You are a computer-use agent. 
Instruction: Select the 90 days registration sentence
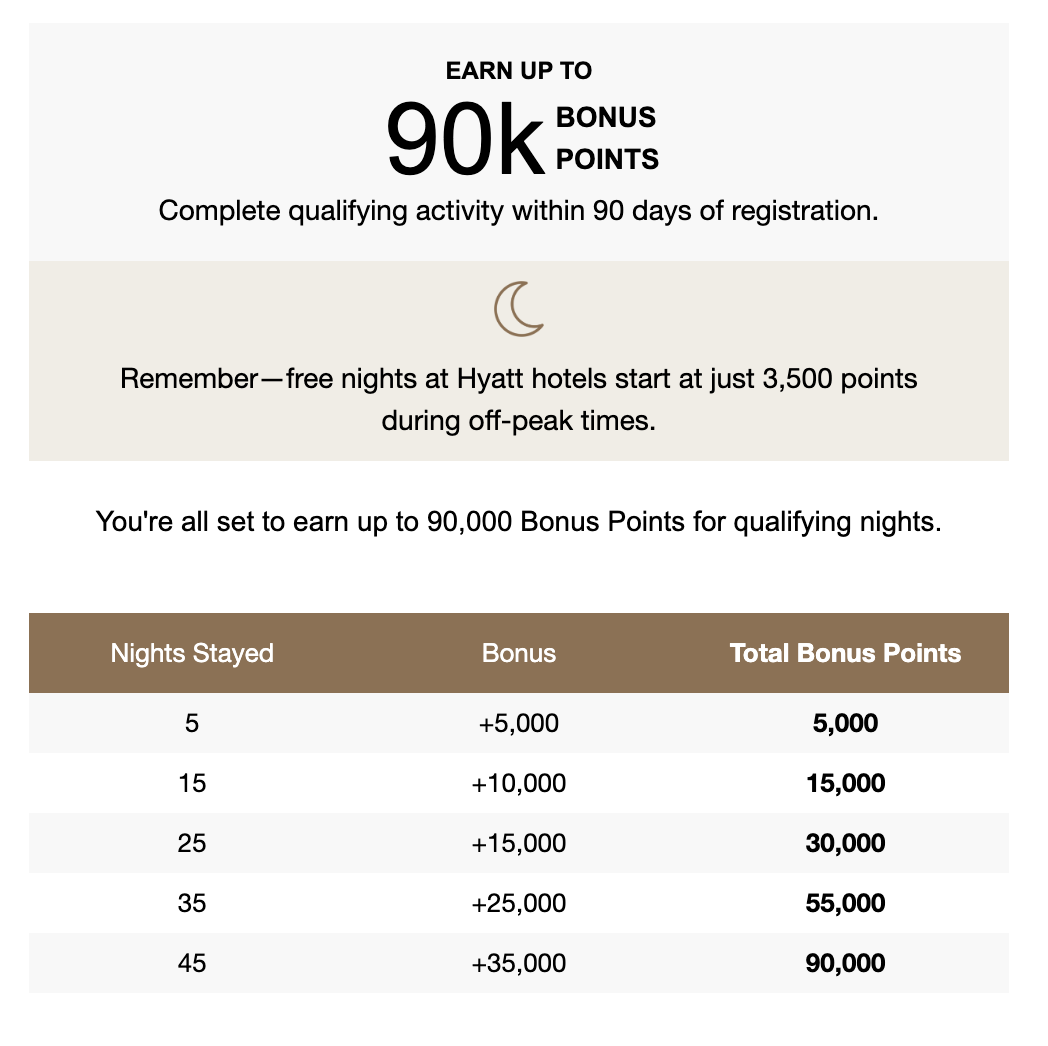[x=519, y=211]
